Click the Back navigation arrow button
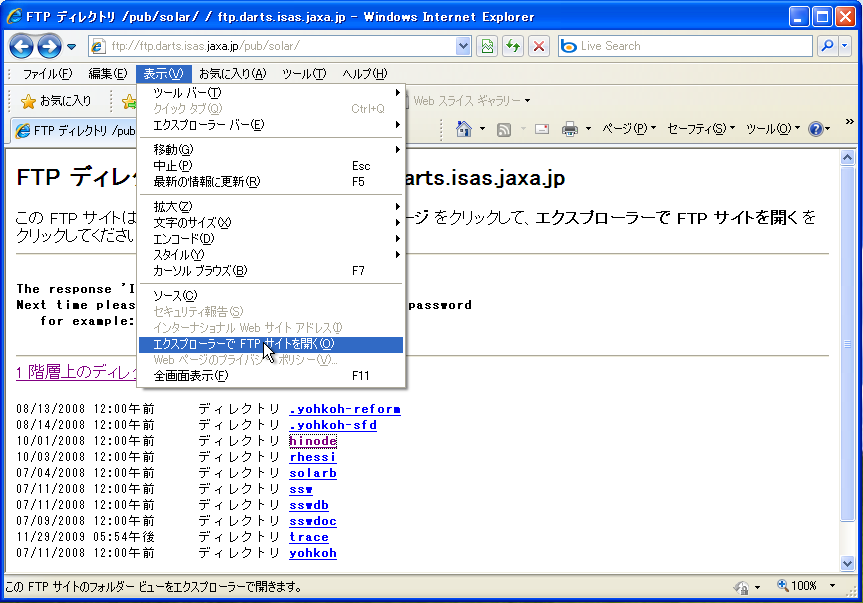 21,46
